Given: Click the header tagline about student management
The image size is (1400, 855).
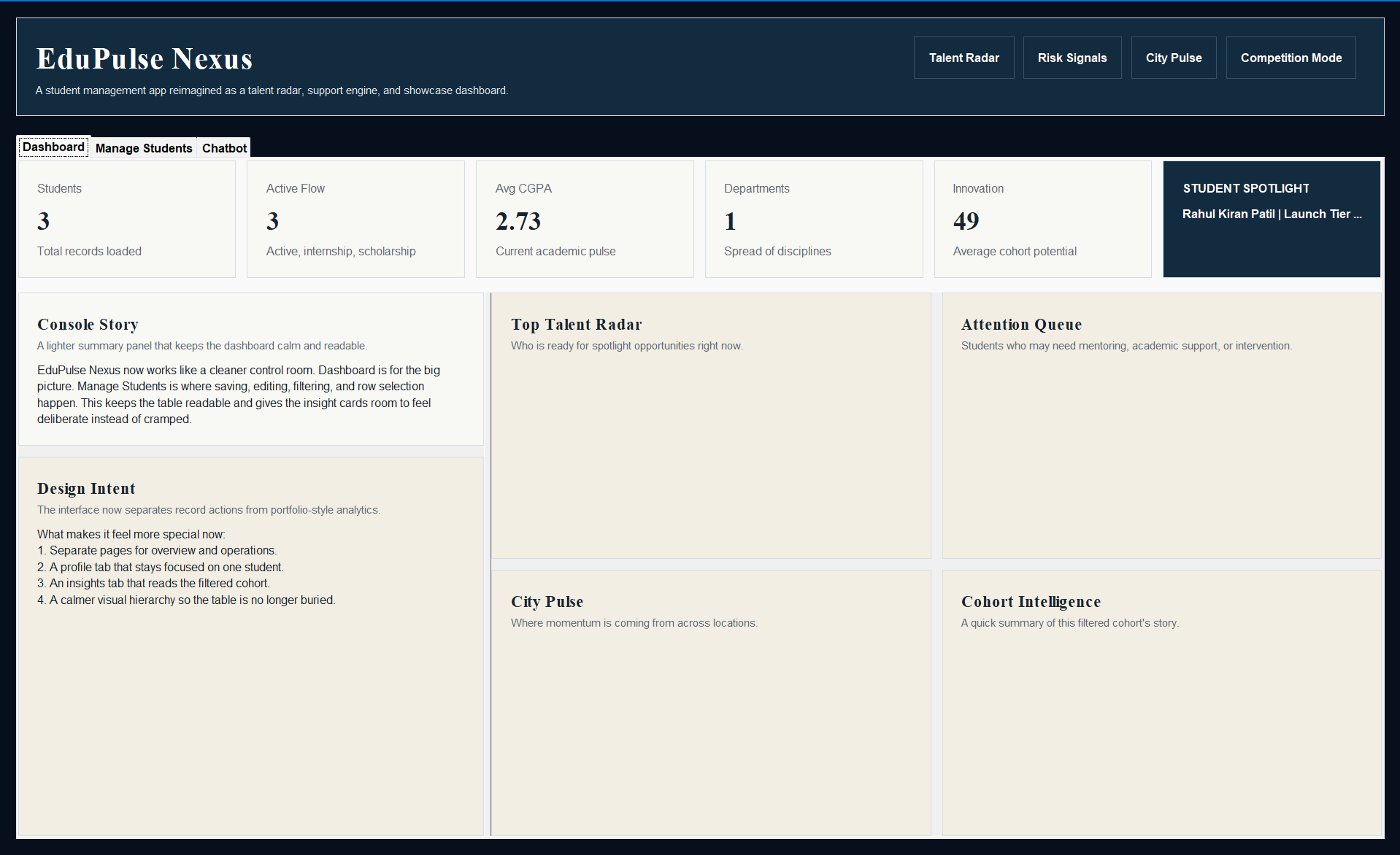Looking at the screenshot, I should (x=272, y=90).
